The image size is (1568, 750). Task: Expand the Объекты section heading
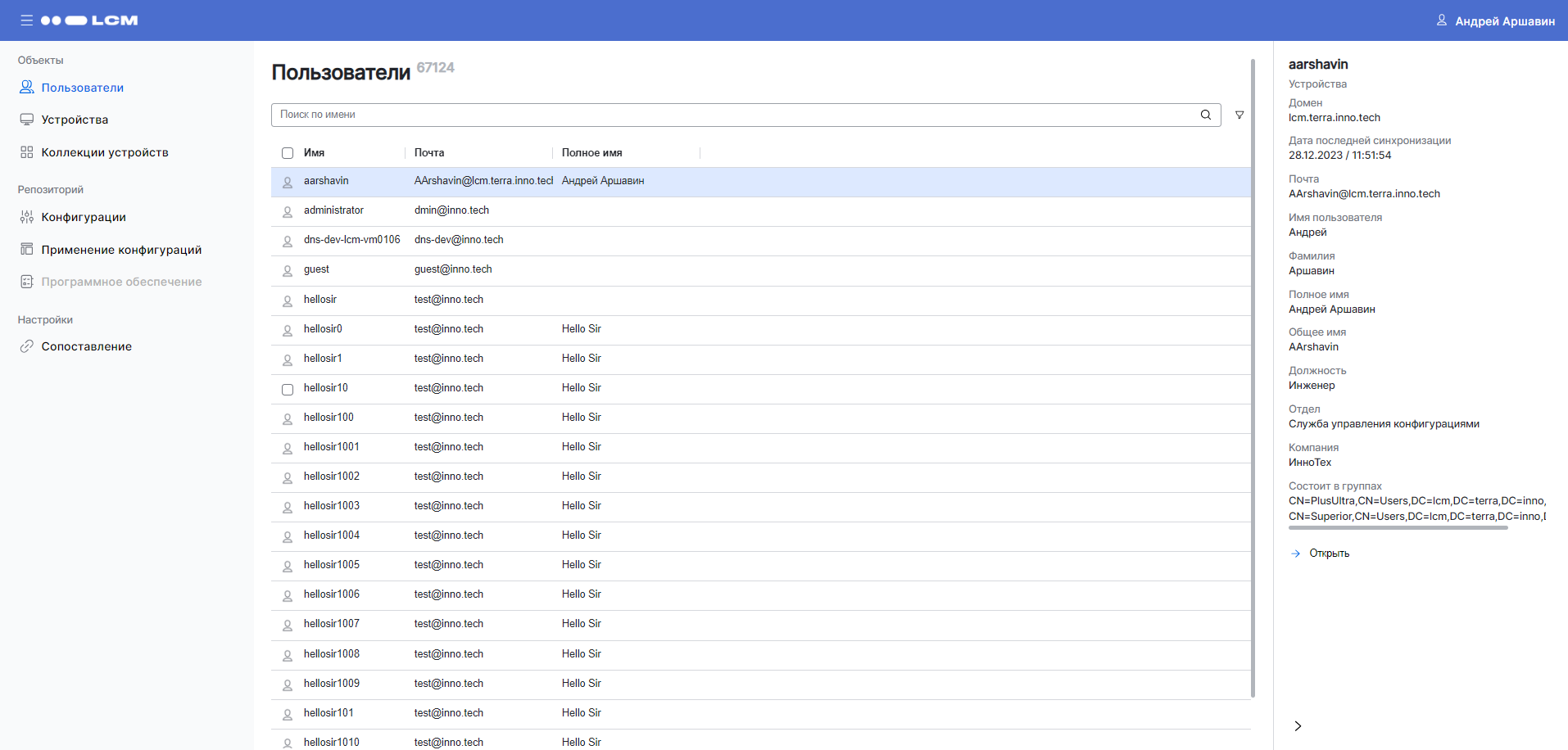pos(39,60)
